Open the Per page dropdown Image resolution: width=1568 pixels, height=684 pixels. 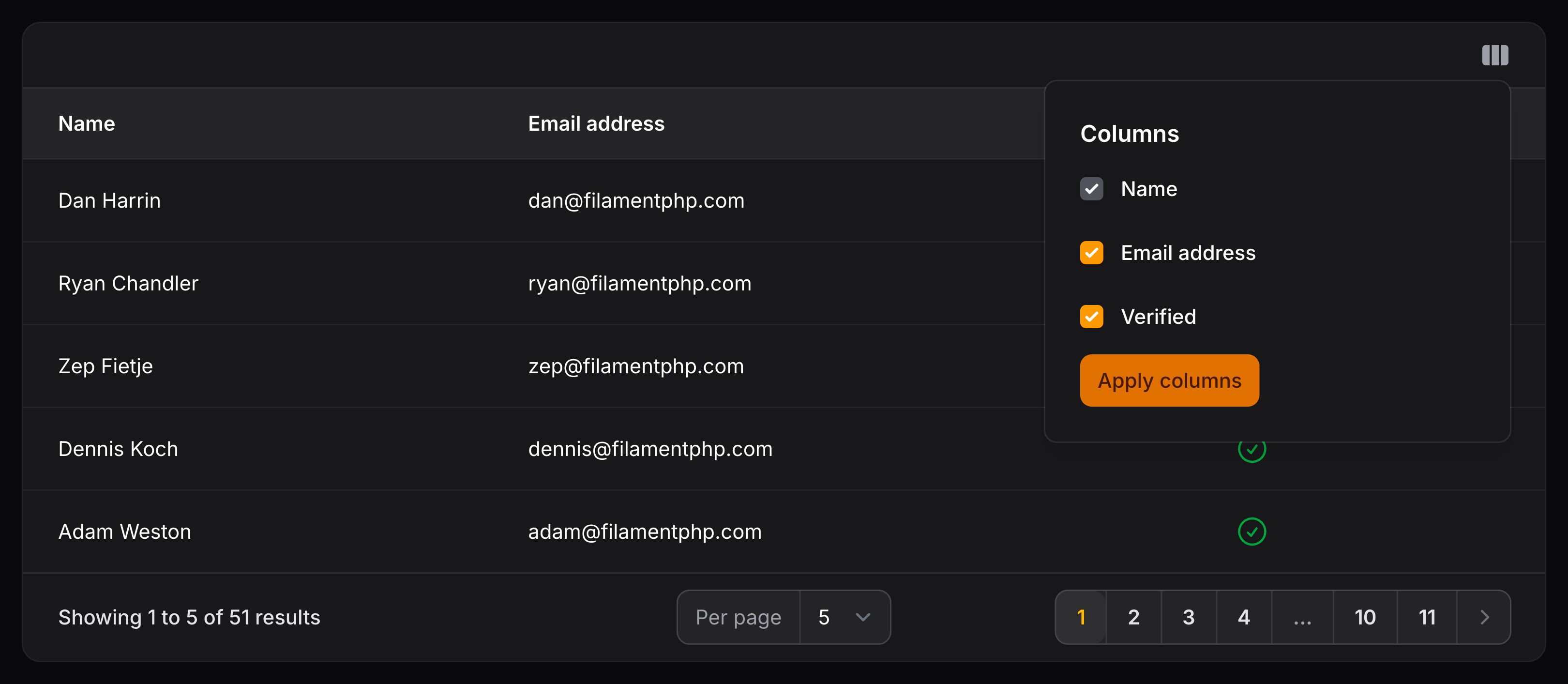844,617
